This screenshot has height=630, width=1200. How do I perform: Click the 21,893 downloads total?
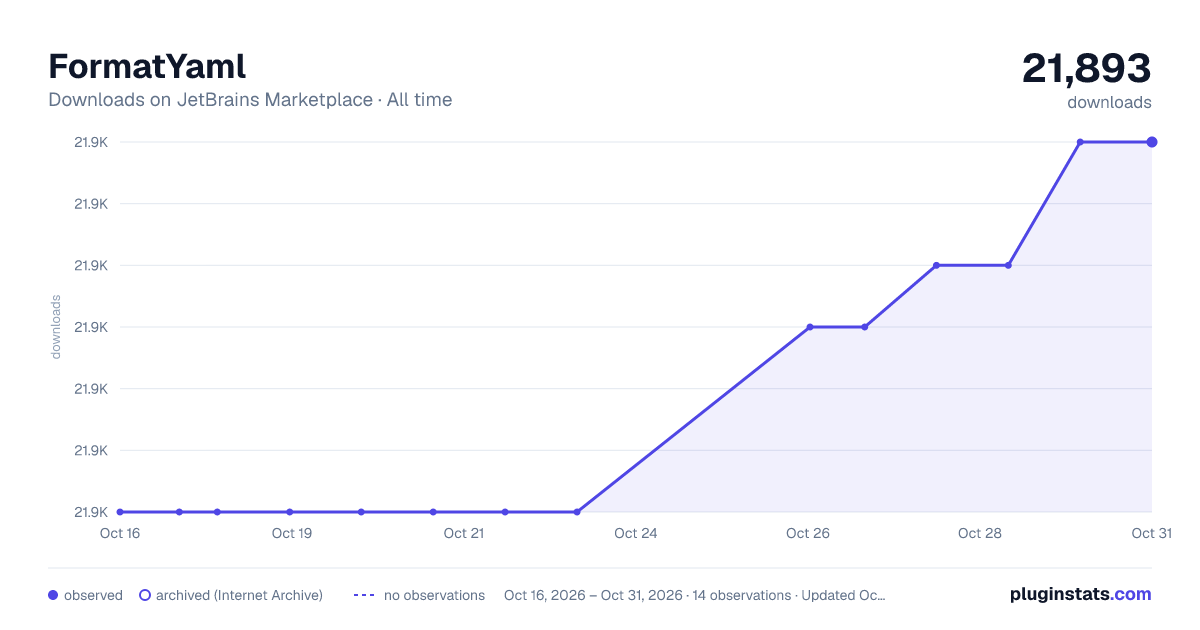[x=1086, y=69]
